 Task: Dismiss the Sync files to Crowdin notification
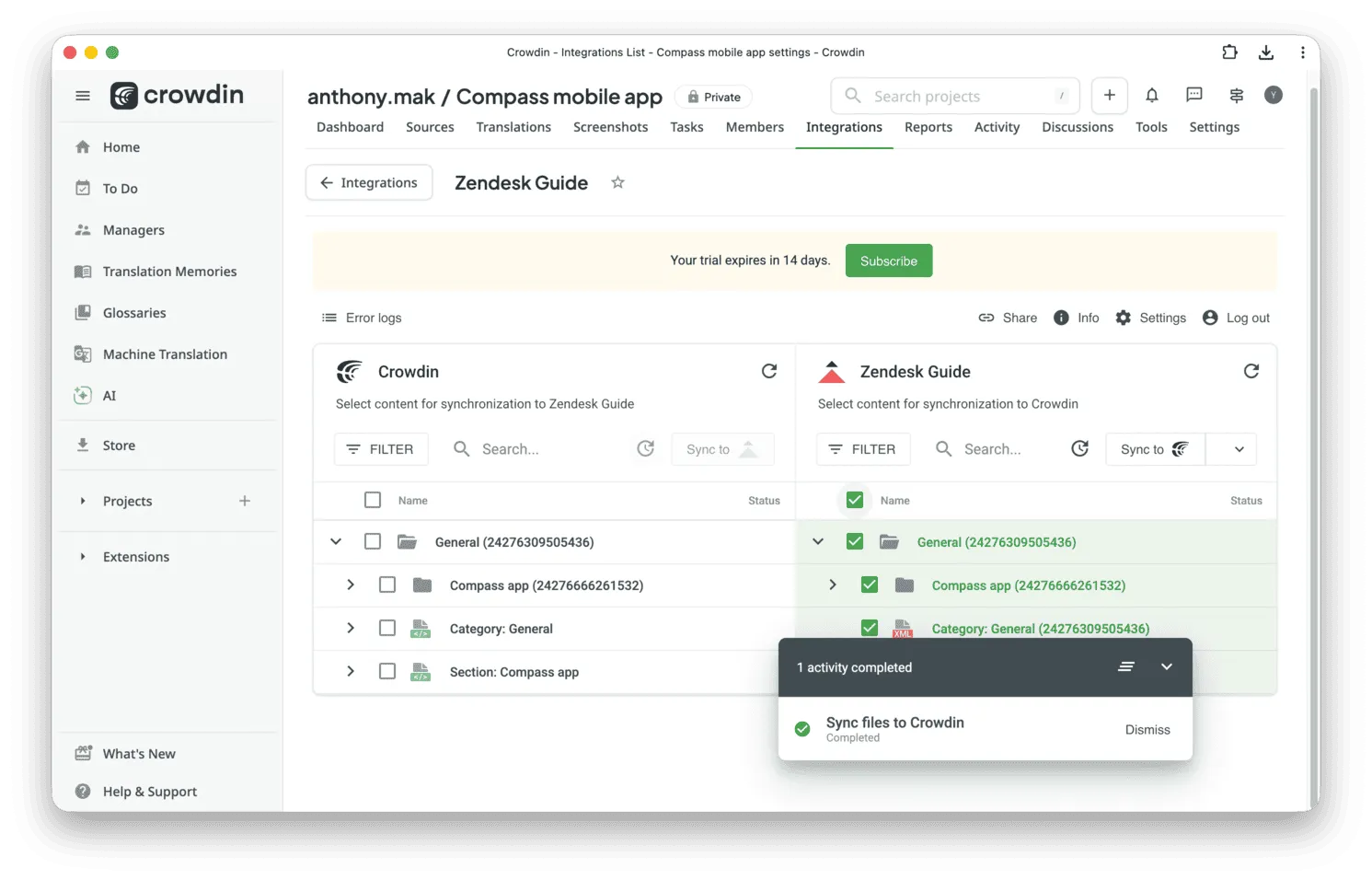[x=1147, y=729]
